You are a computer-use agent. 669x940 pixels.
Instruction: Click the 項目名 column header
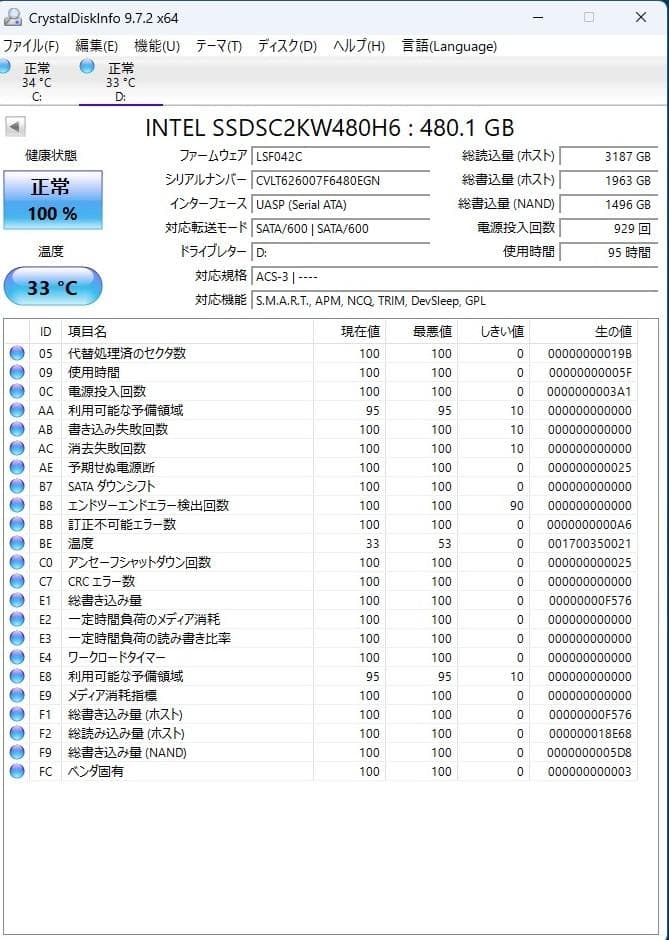(x=187, y=332)
